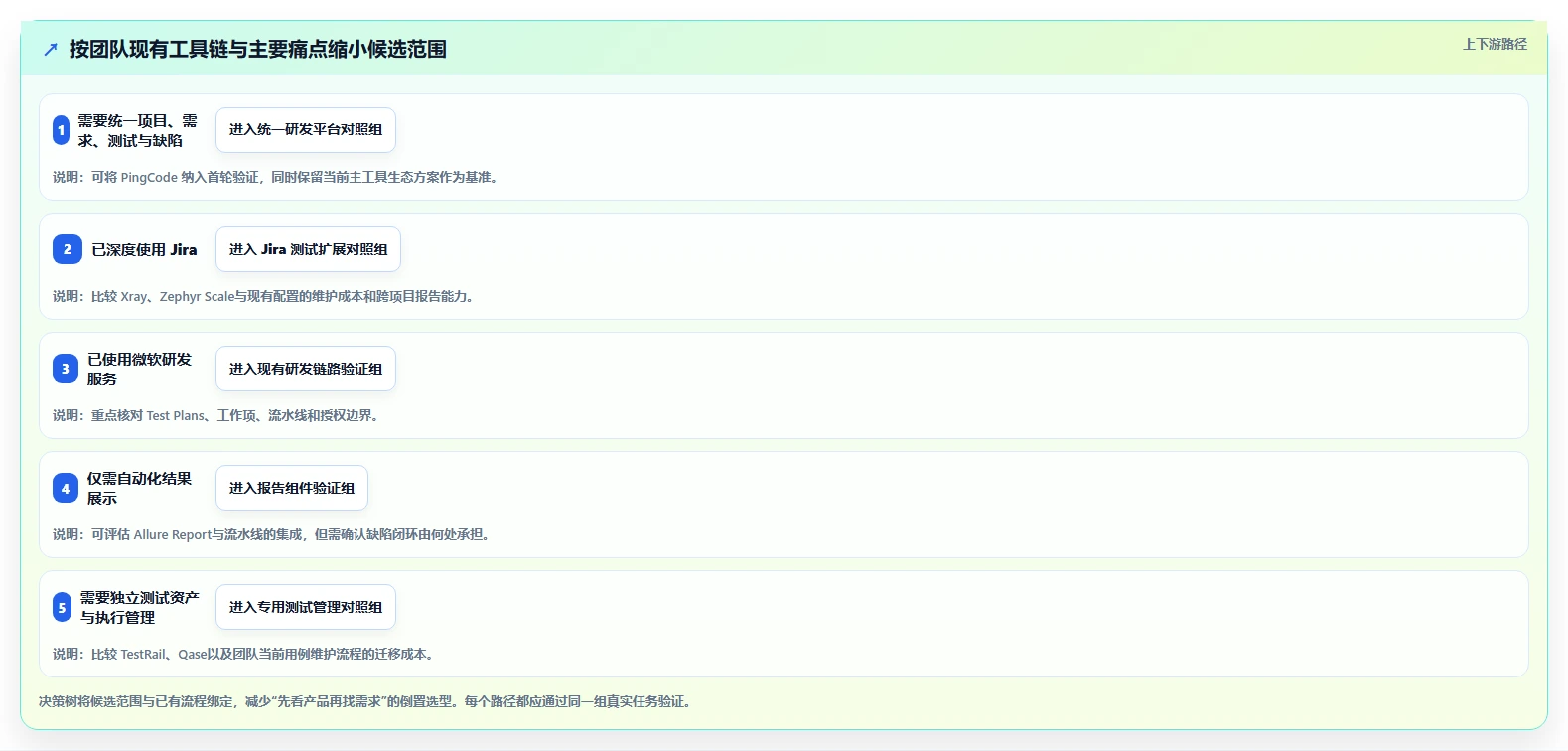The height and width of the screenshot is (751, 1568).
Task: Click condition text 需要独立测试资产与执行管理
Action: (139, 607)
